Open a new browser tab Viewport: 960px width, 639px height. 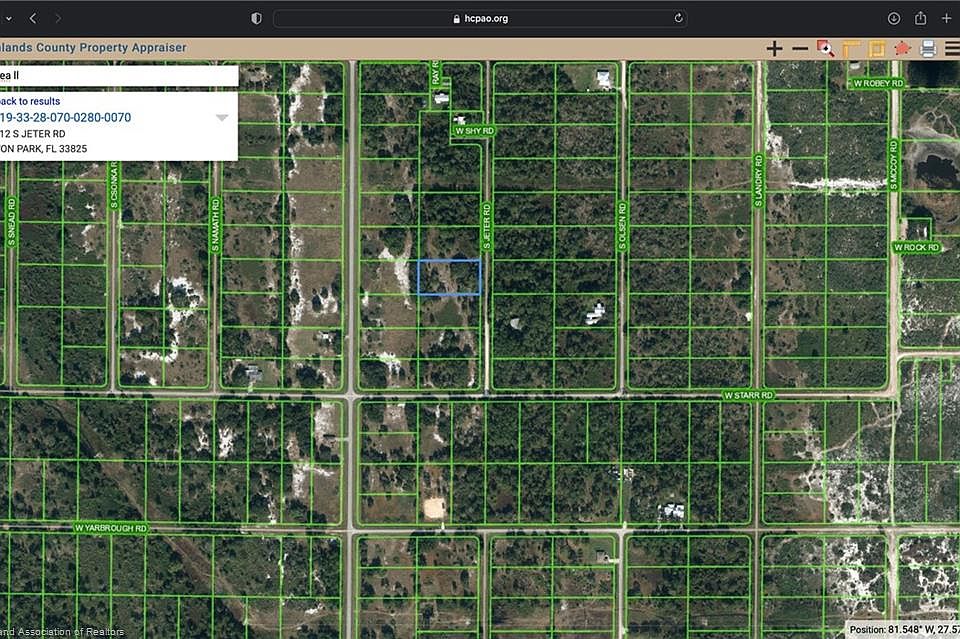tap(946, 18)
